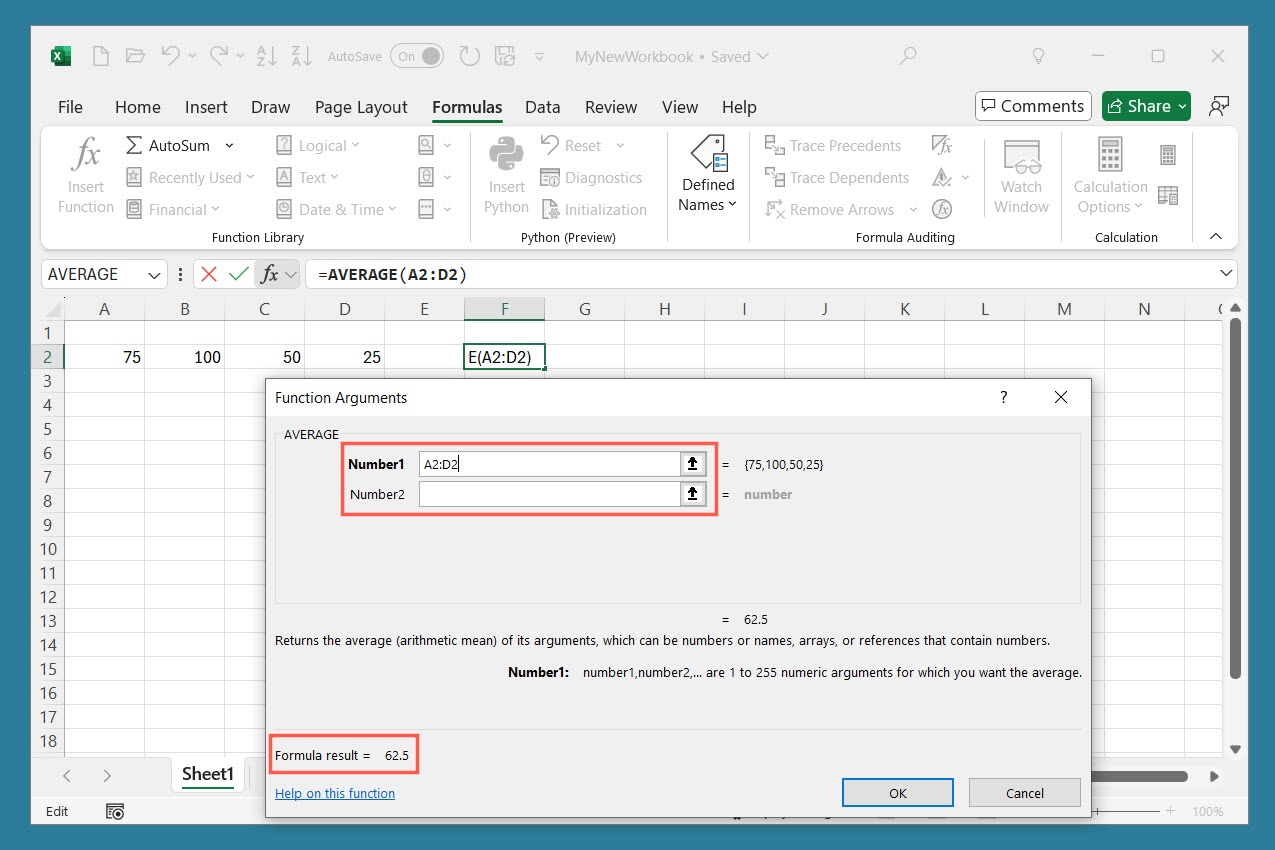Image resolution: width=1275 pixels, height=850 pixels.
Task: Switch to the Data tab
Action: point(542,107)
